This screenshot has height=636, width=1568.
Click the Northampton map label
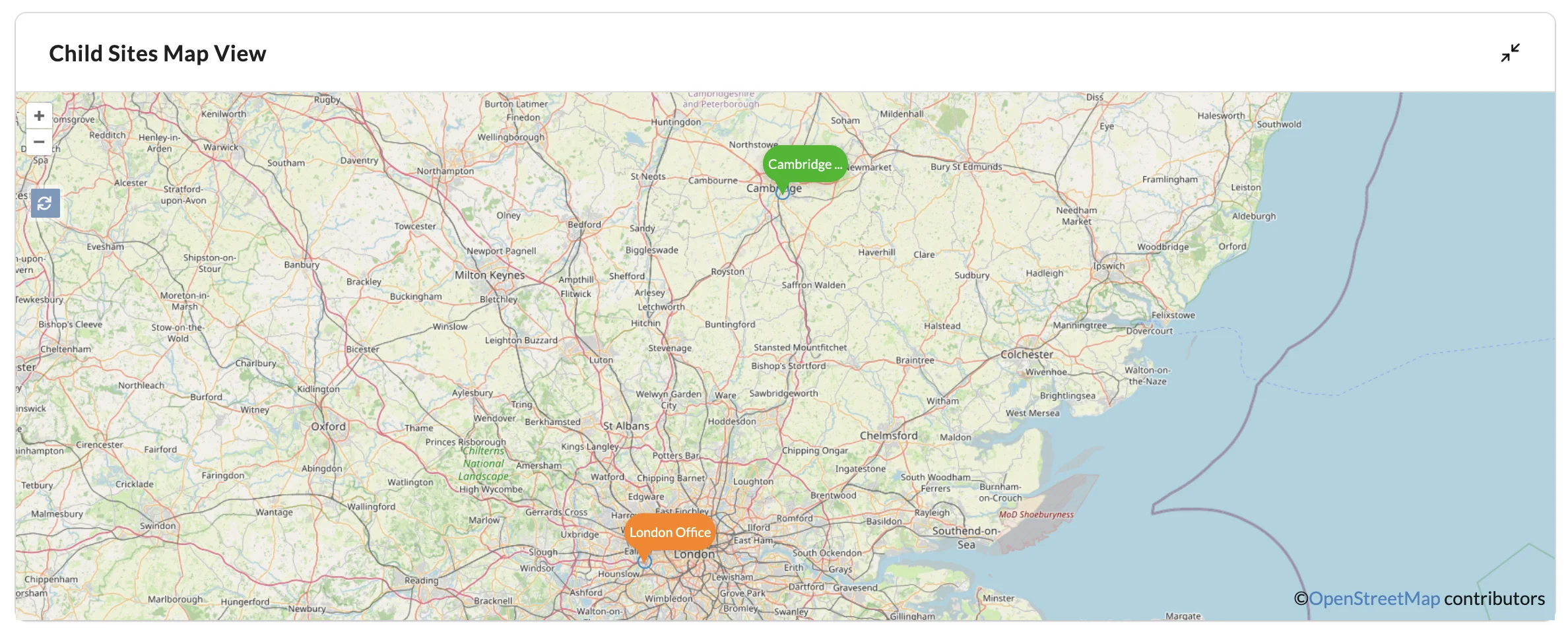point(445,171)
